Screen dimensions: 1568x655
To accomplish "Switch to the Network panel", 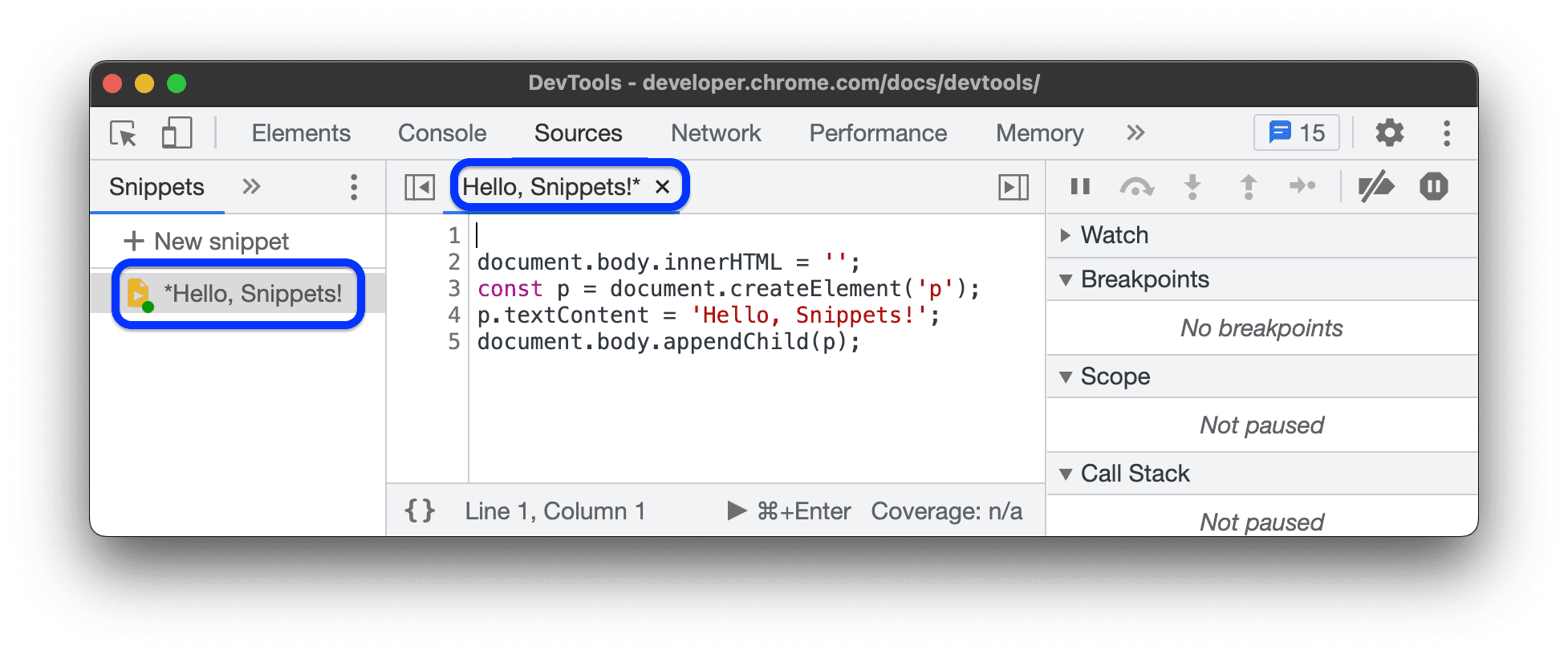I will point(716,133).
